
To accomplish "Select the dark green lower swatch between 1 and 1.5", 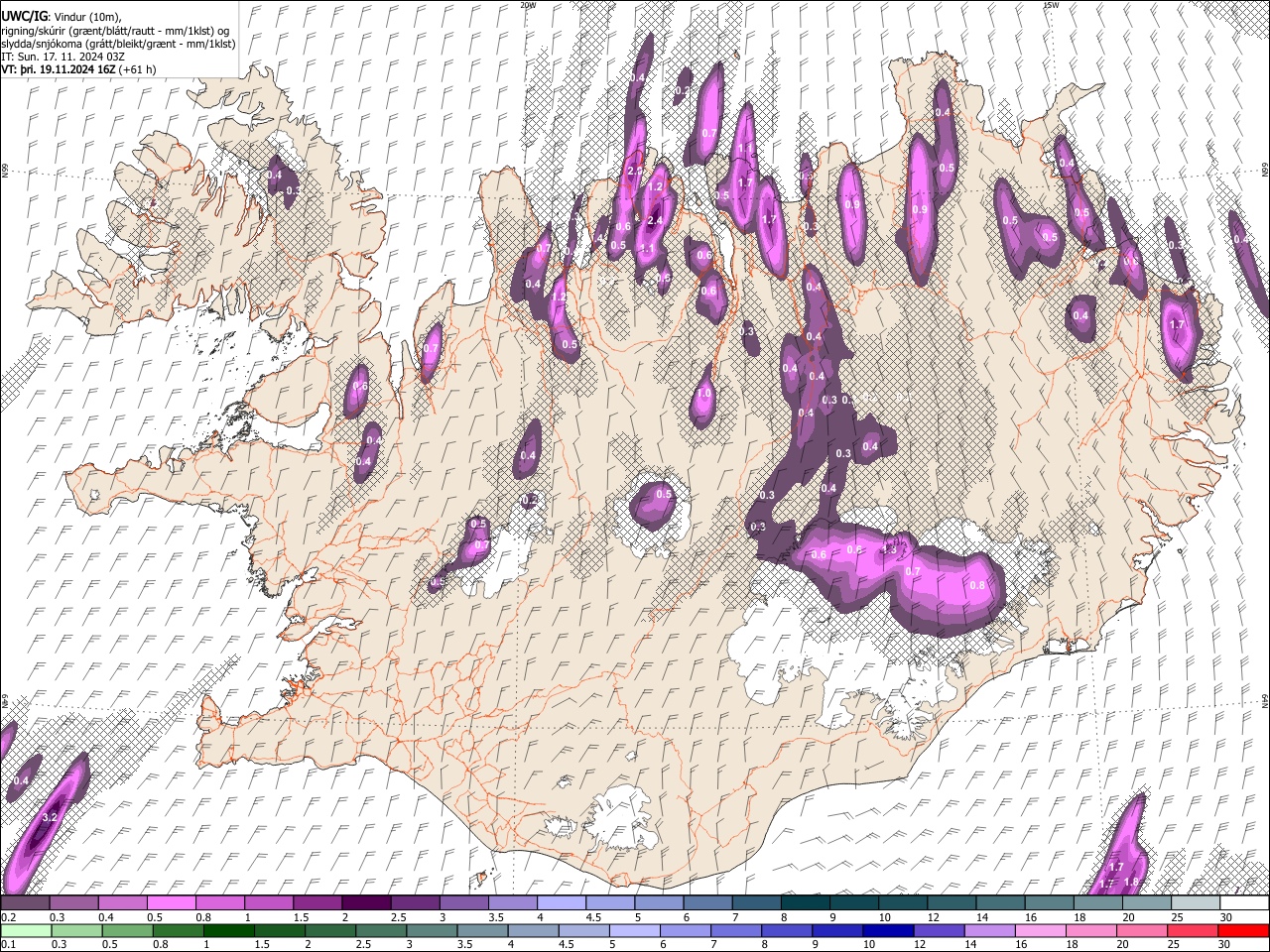I will point(227,930).
